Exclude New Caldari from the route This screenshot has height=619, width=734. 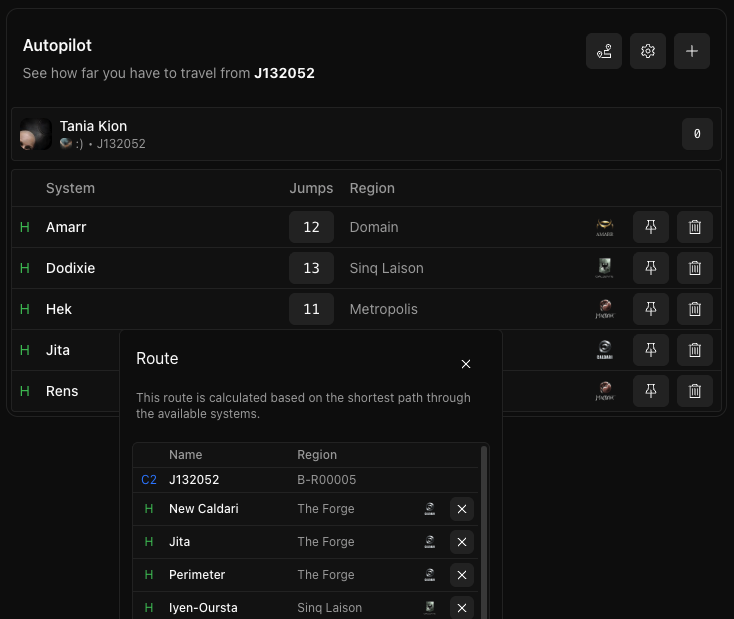pyautogui.click(x=462, y=509)
